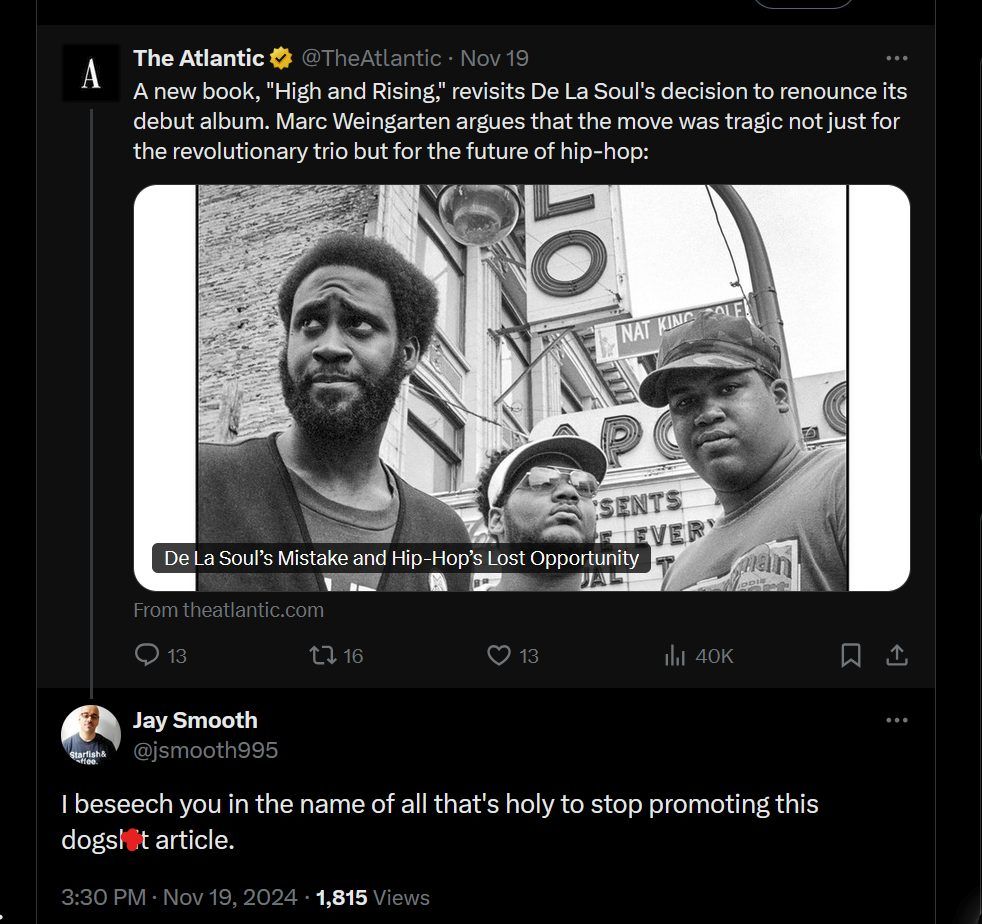Click The Atlantic's 'A' profile avatar
The width and height of the screenshot is (982, 924).
(x=90, y=72)
